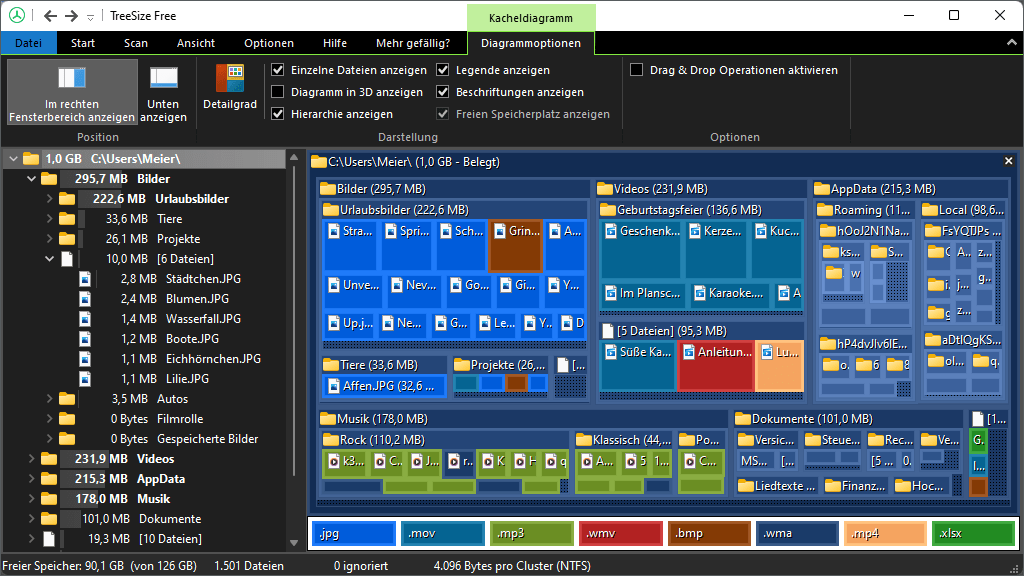Open the Datei menu
The width and height of the screenshot is (1024, 576).
tap(29, 43)
